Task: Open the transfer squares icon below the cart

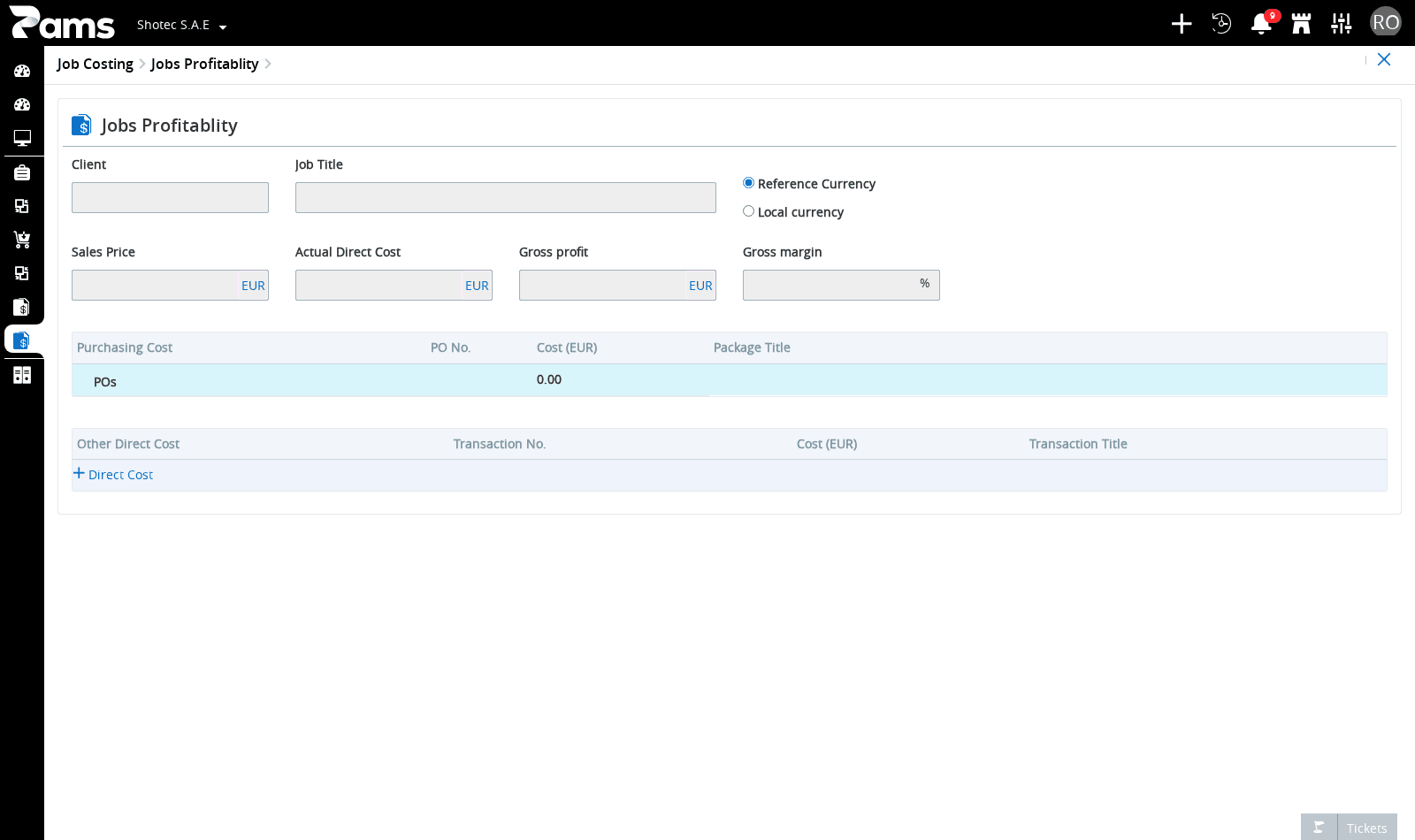Action: [x=22, y=273]
